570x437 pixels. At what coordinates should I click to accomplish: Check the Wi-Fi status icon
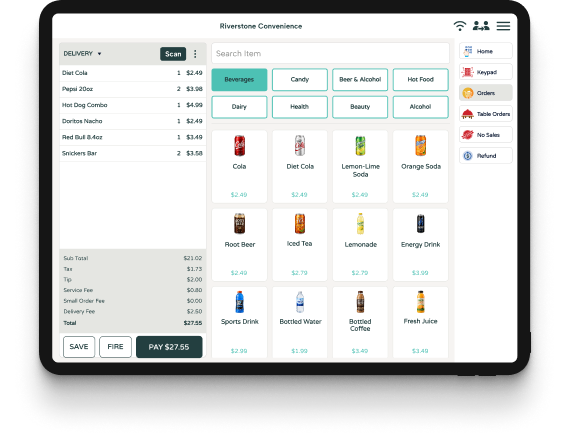[x=460, y=26]
